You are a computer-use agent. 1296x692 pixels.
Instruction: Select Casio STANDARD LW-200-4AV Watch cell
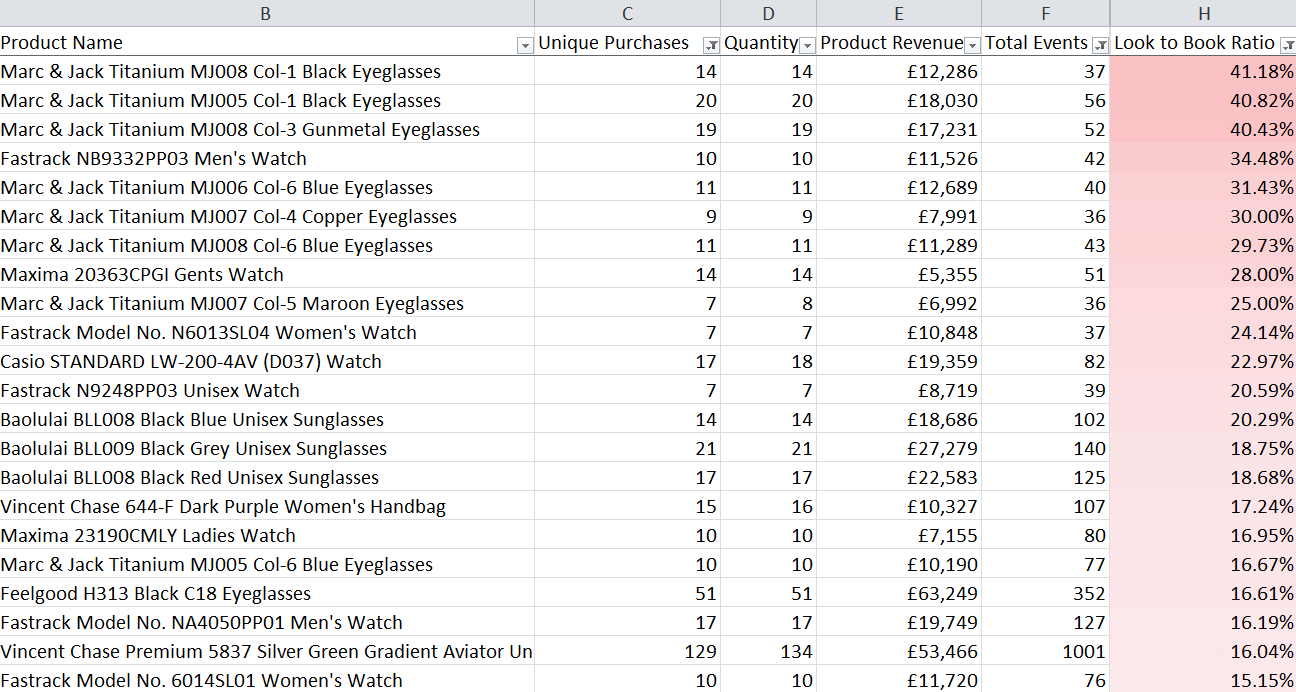[267, 361]
